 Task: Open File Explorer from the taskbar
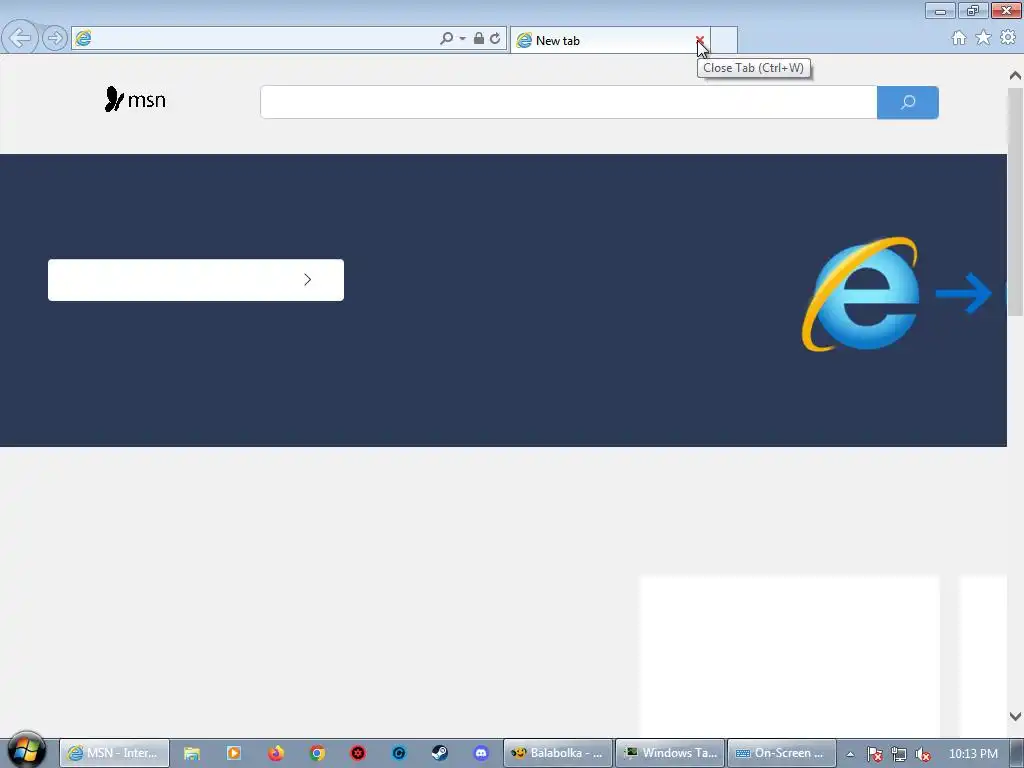[191, 754]
